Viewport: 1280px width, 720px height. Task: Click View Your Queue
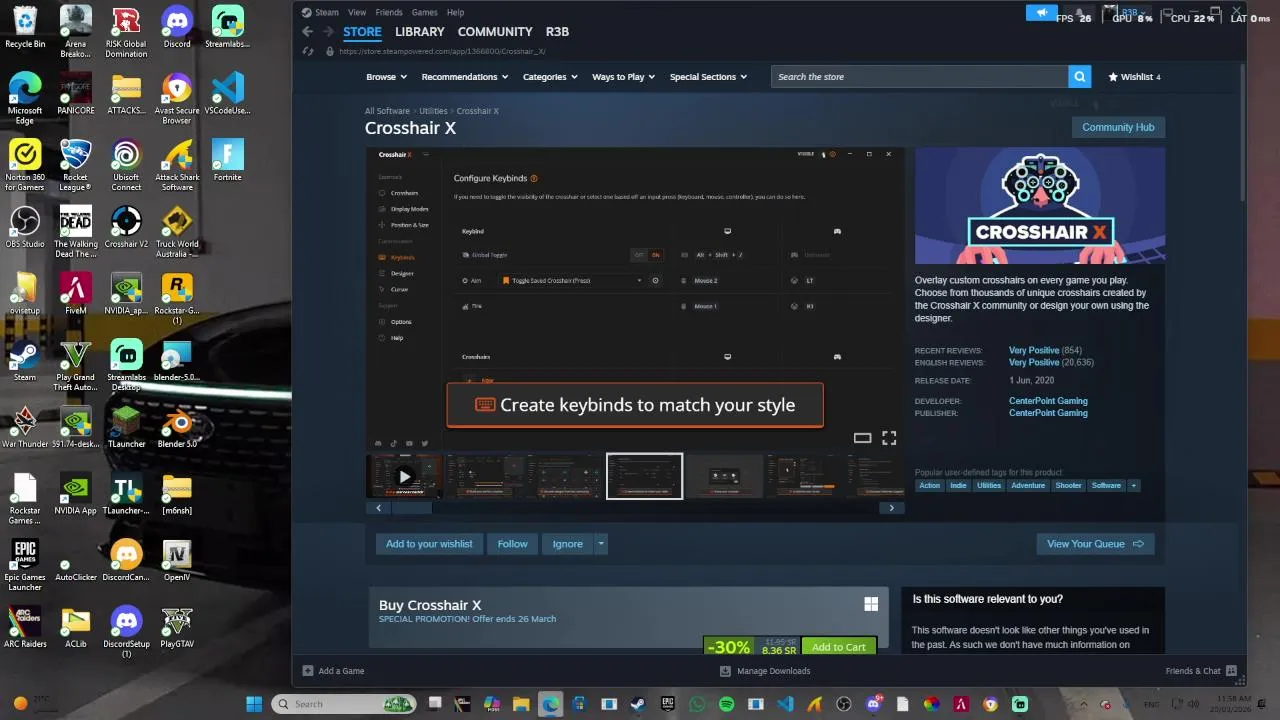click(x=1095, y=544)
